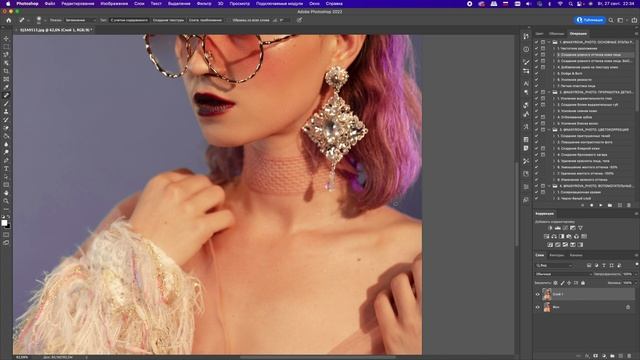
Task: Select the Gradient tool
Action: [6, 136]
